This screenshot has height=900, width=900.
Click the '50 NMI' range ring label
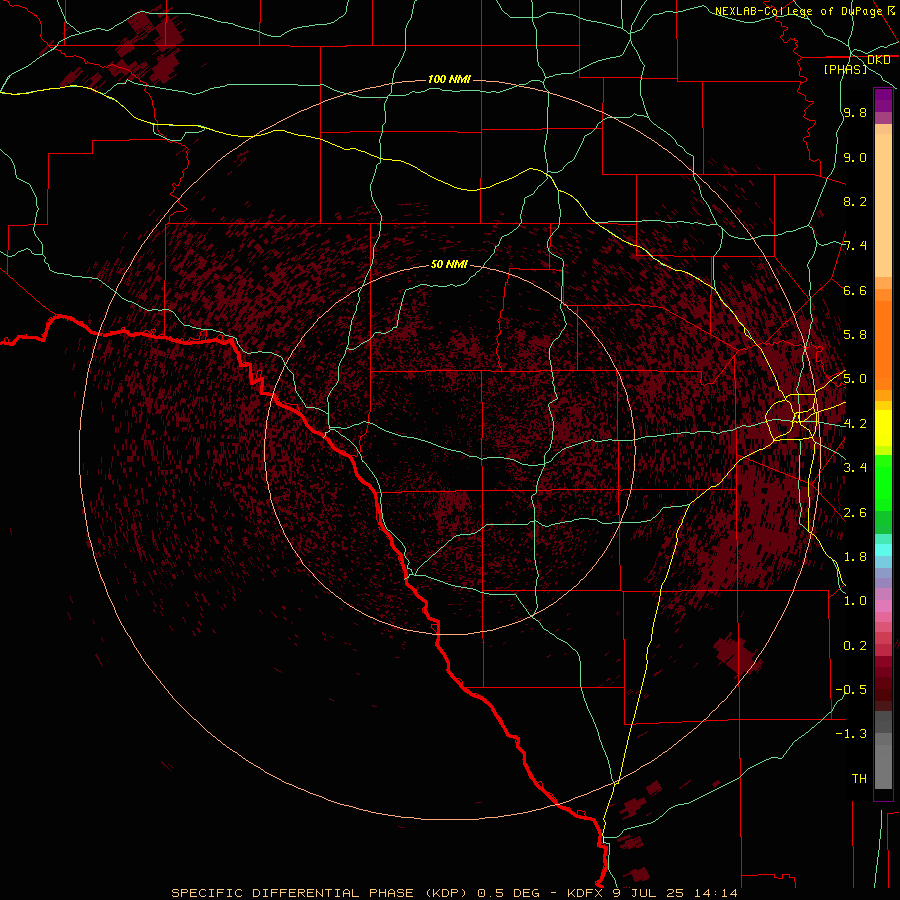point(449,264)
